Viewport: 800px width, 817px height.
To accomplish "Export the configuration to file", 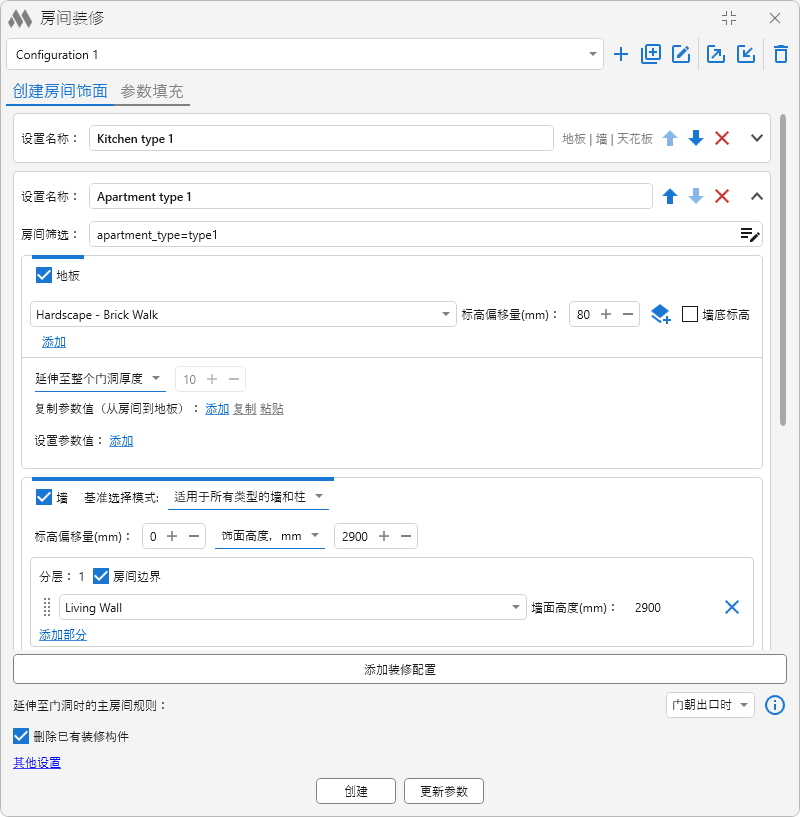I will (x=716, y=54).
